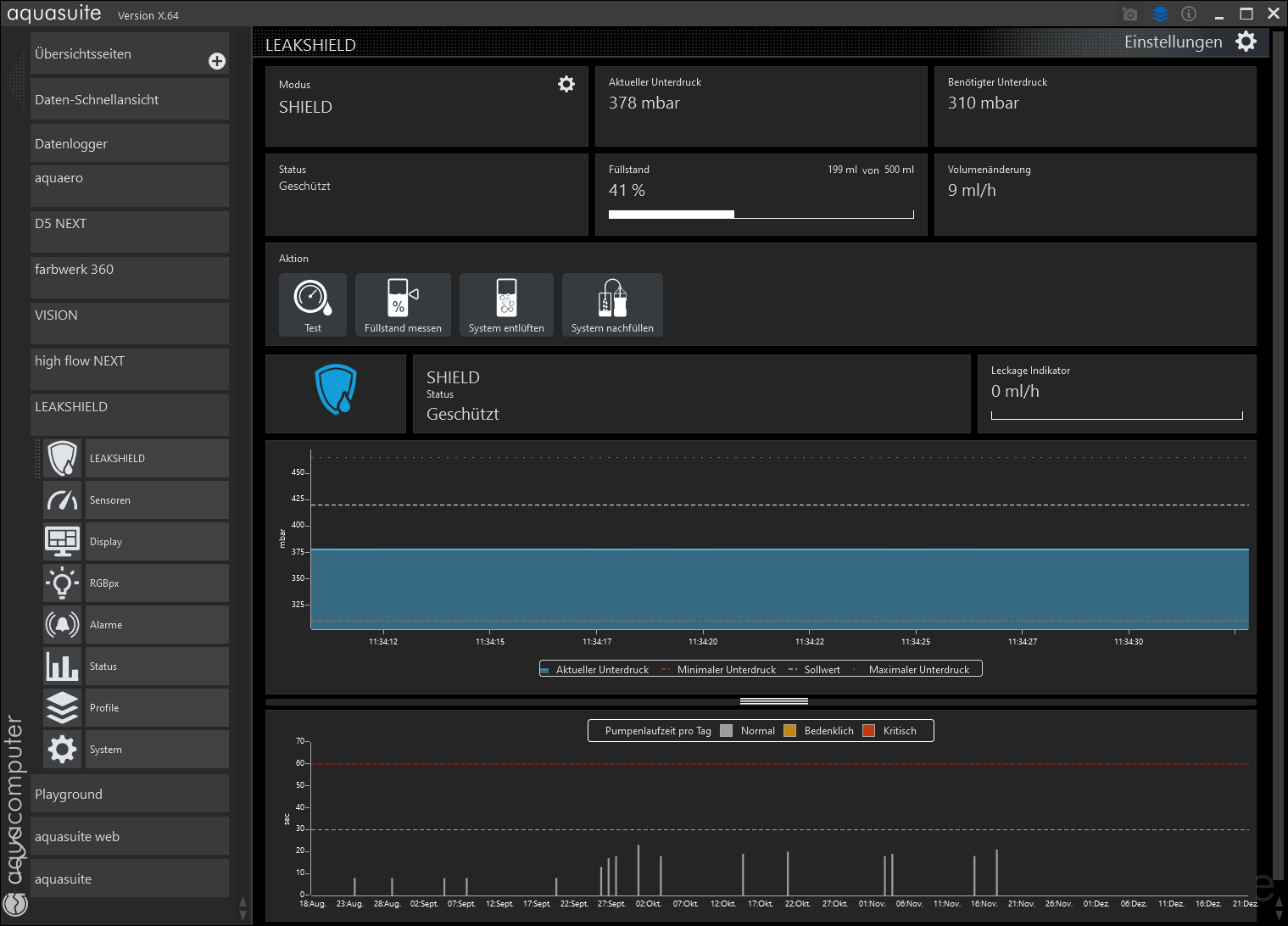Screen dimensions: 1288x926
Task: Open the aquasuite web section
Action: coord(130,836)
